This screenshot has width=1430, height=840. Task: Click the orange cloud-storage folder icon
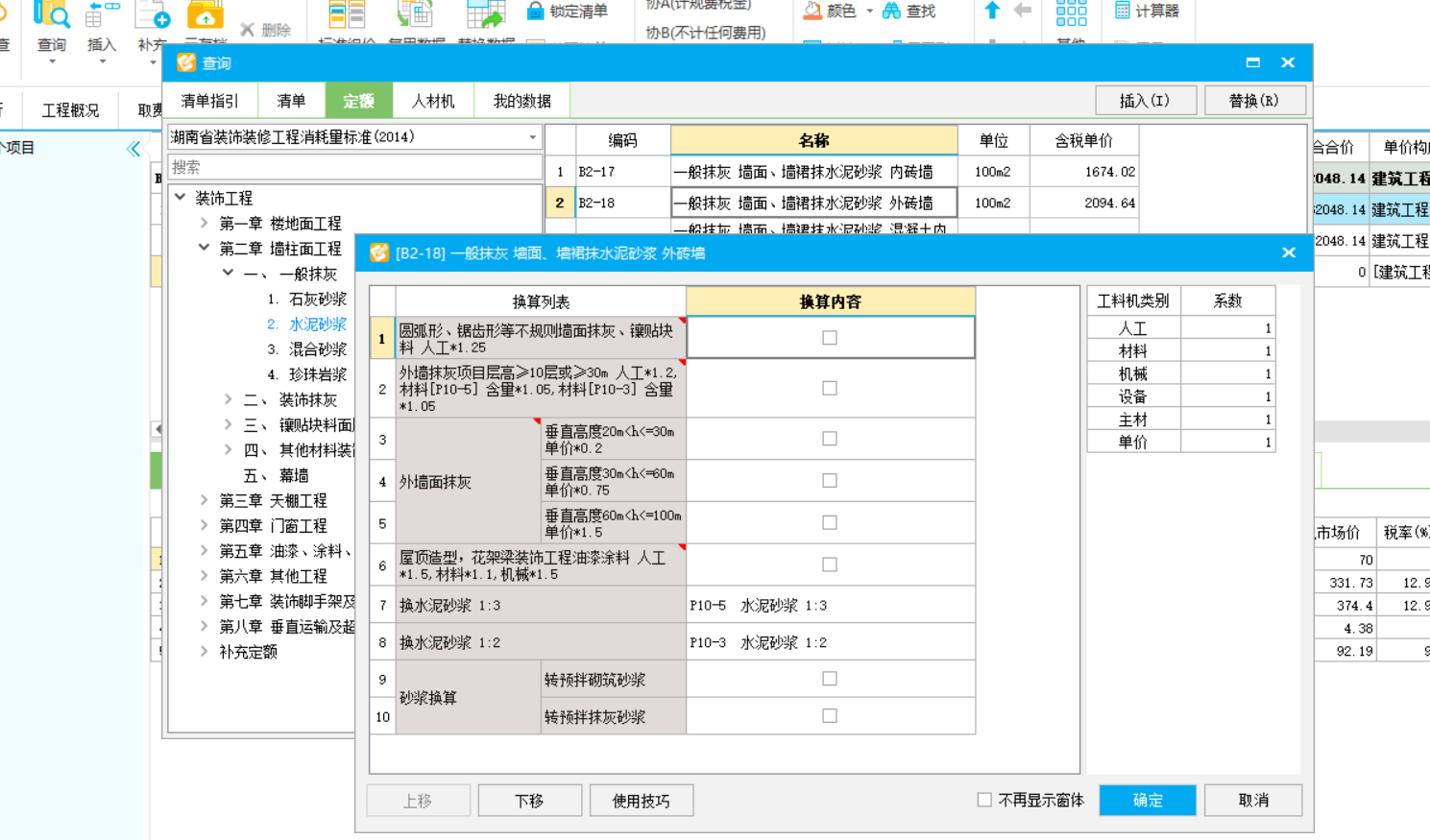[205, 15]
